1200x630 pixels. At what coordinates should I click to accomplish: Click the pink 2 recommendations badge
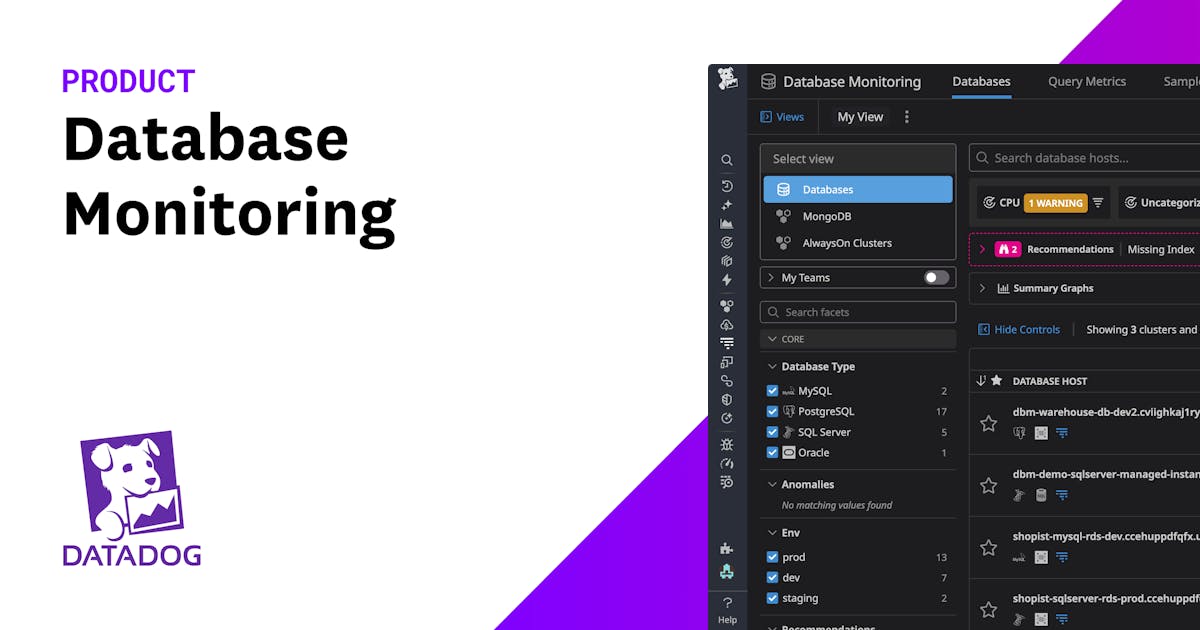tap(1007, 249)
